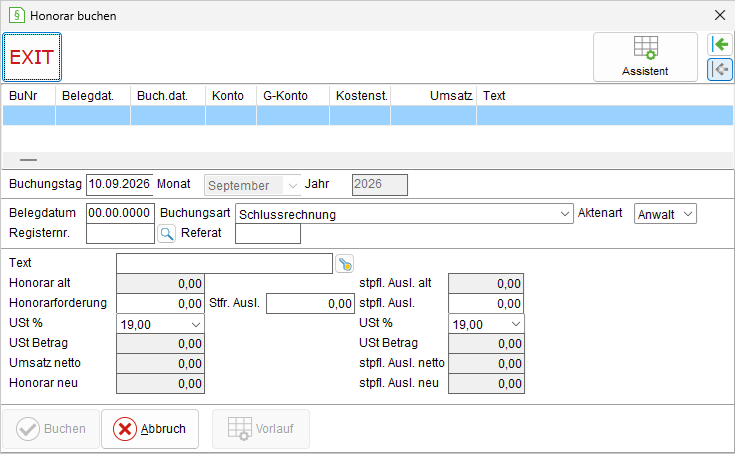Click the Belegdatum input field
Viewport: 735px width, 454px height.
120,213
